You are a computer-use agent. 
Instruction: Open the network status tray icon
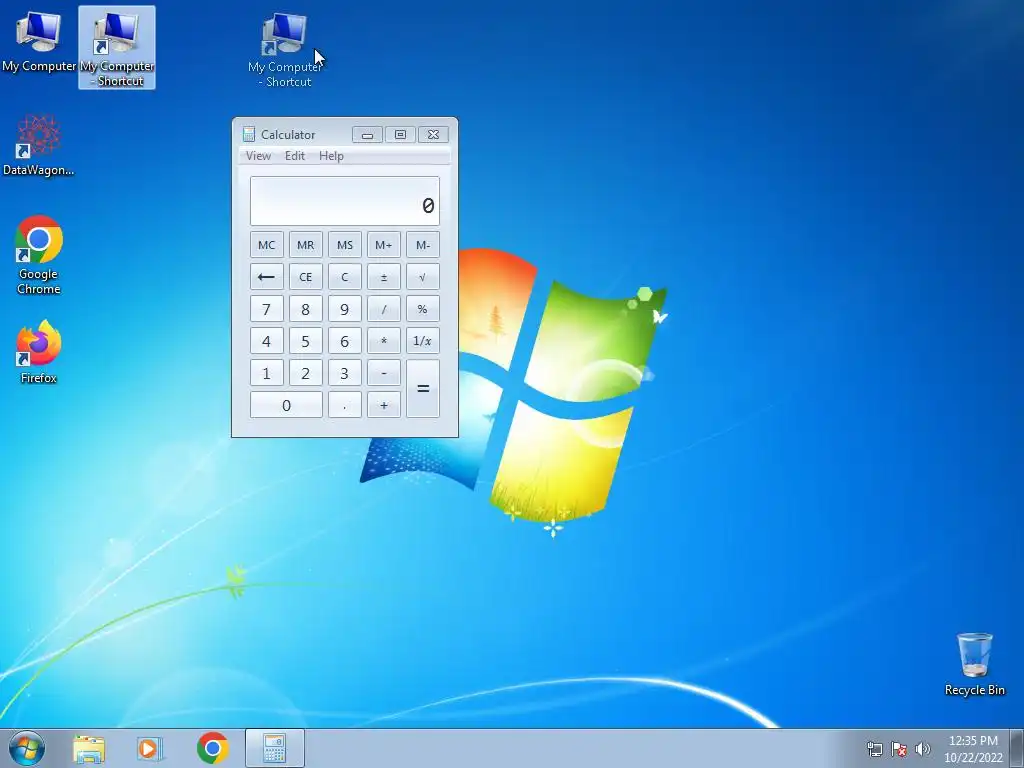[x=874, y=749]
